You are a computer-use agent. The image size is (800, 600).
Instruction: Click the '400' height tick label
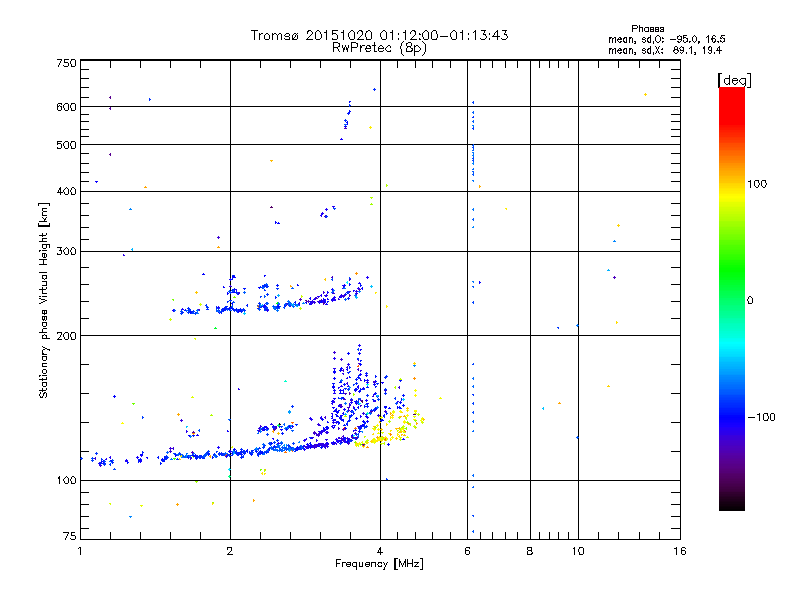66,191
